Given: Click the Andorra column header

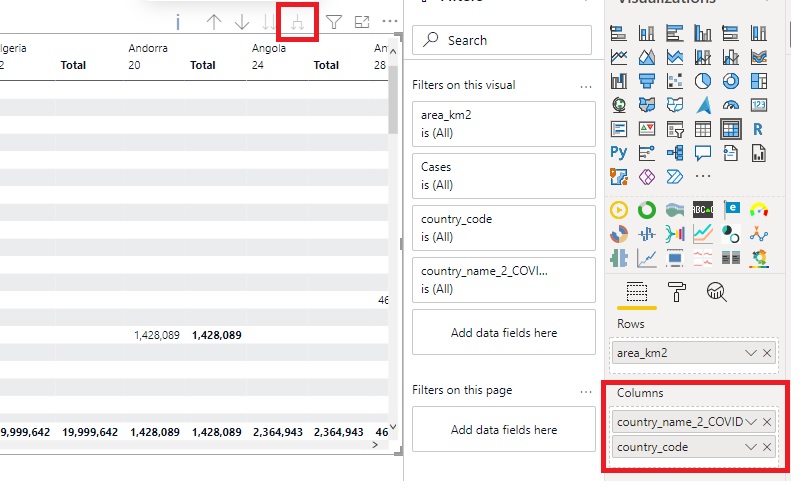Looking at the screenshot, I should (148, 48).
